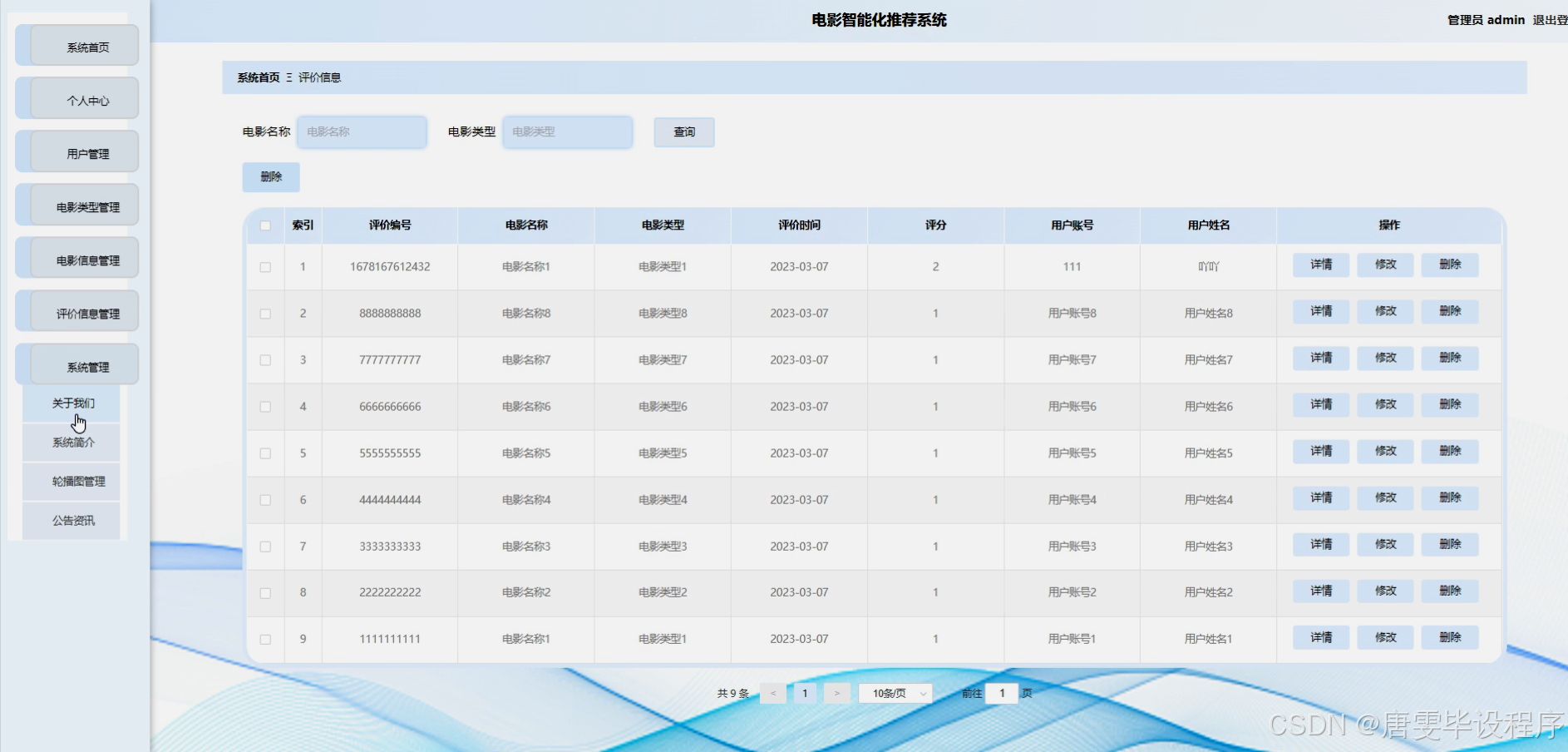
Task: Click the 用户账号 column header
Action: tap(1072, 225)
